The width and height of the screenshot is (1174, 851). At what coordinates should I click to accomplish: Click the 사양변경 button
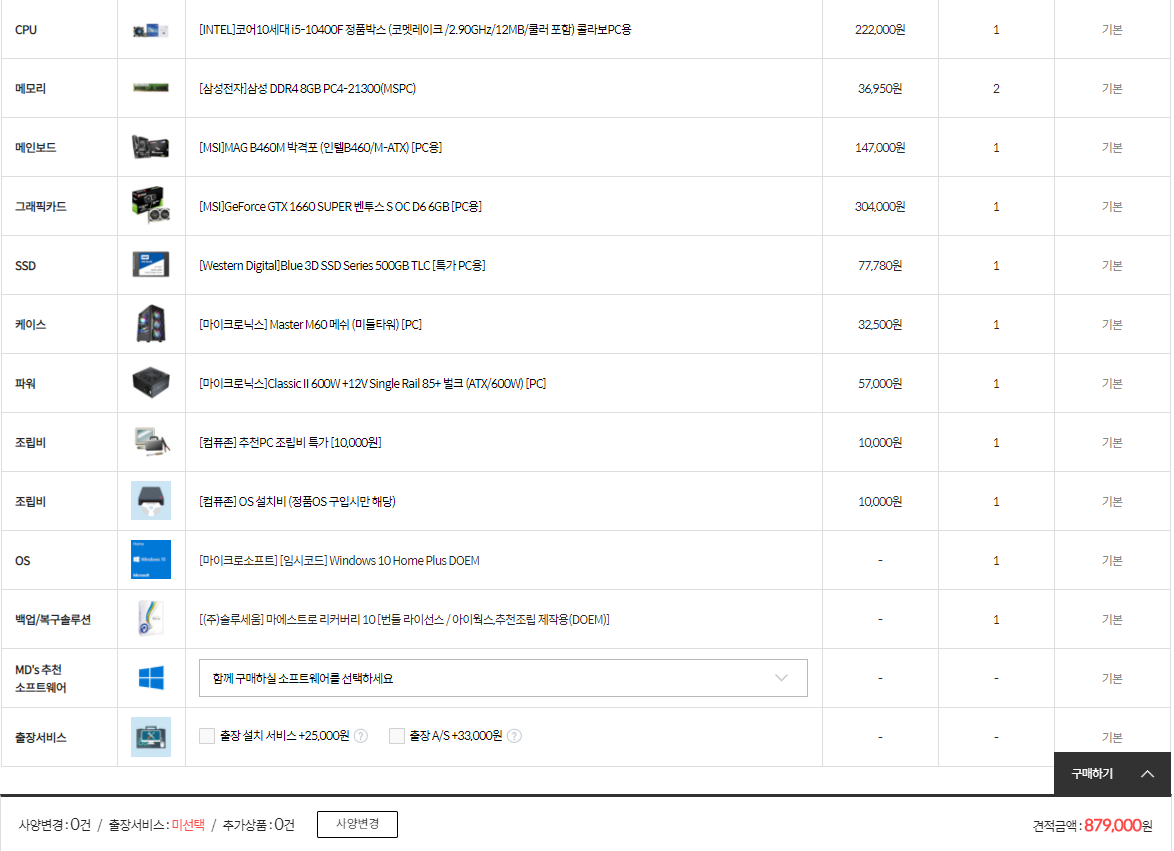[357, 824]
